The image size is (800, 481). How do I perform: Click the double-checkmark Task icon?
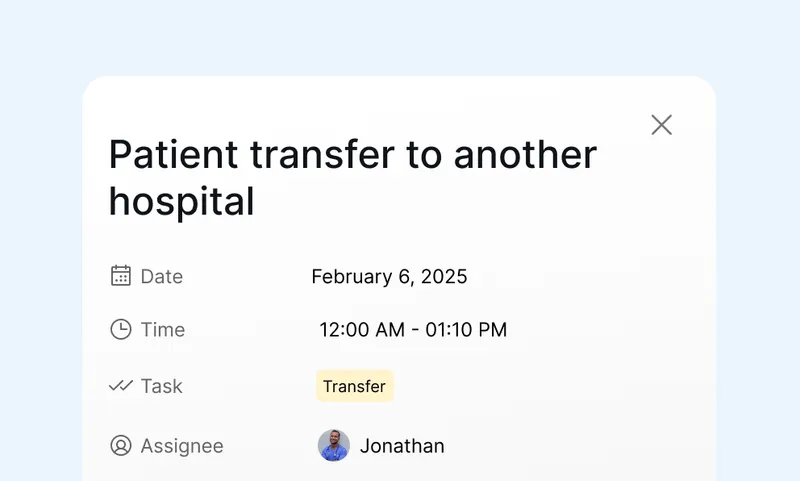tap(121, 386)
